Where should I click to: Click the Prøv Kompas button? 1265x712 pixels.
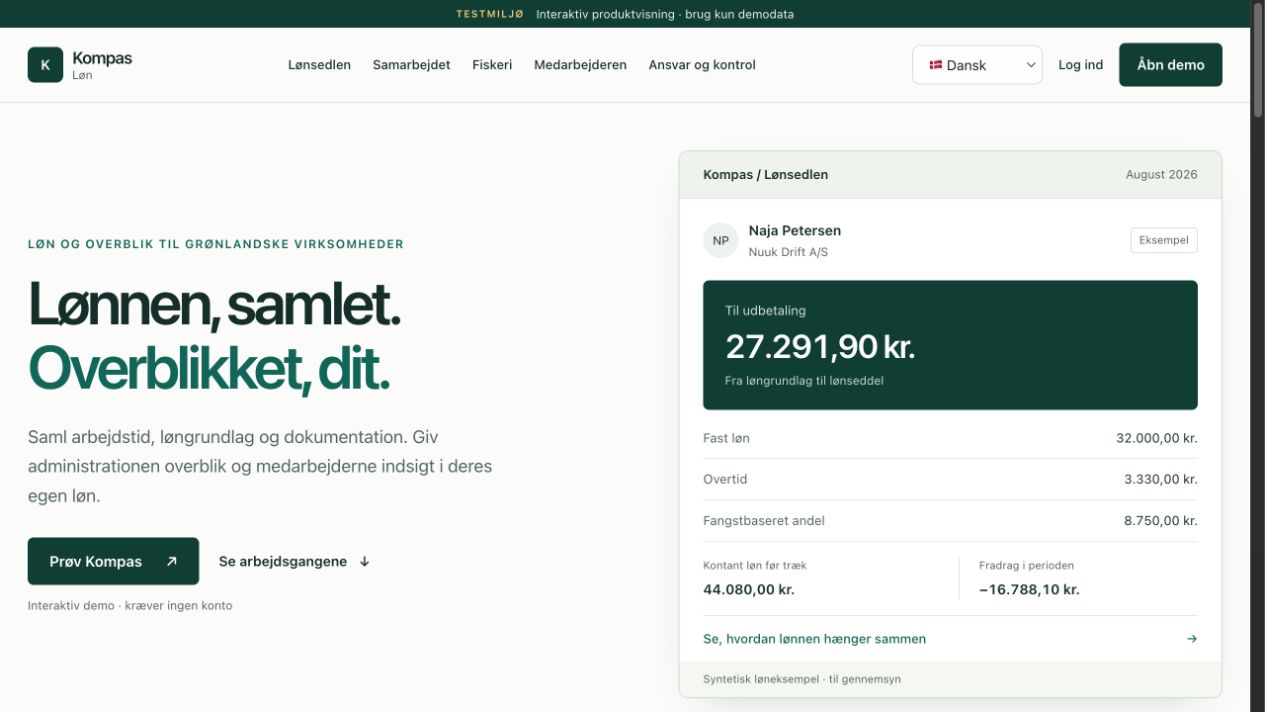[113, 561]
